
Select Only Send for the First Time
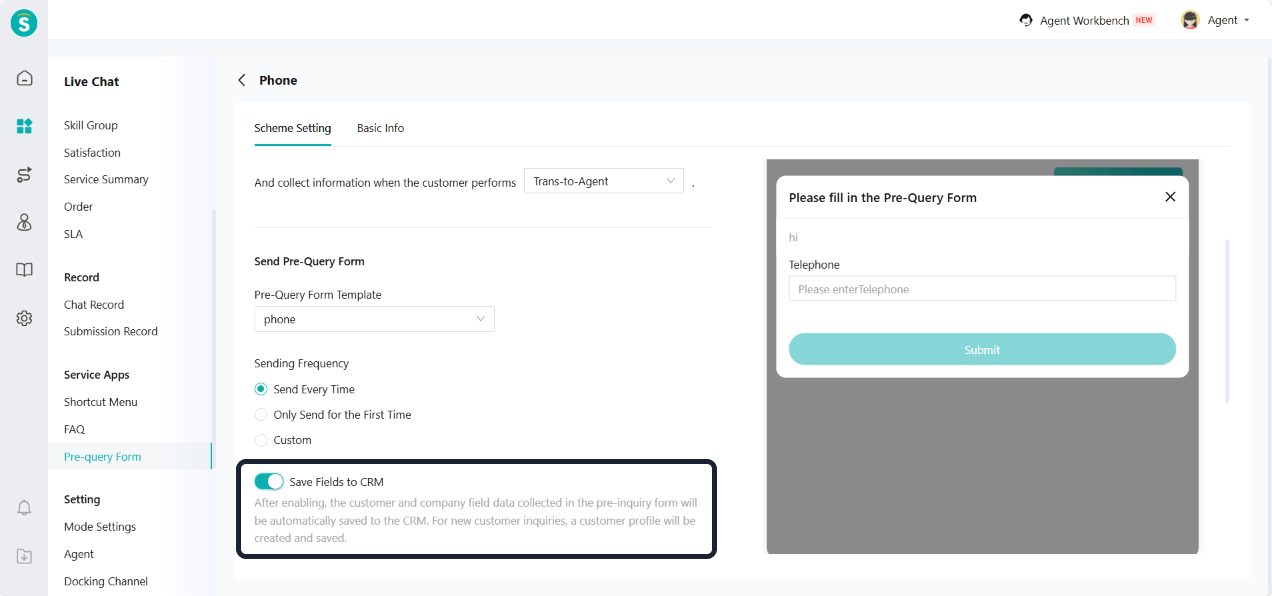tap(261, 415)
